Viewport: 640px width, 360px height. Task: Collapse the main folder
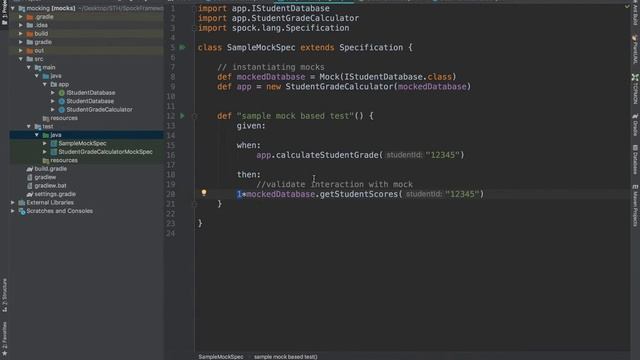(29, 67)
